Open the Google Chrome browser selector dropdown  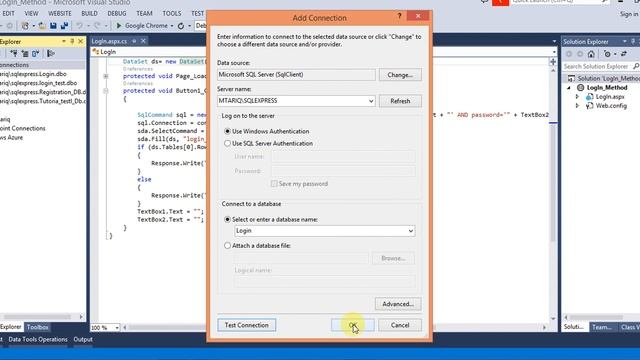pos(172,26)
